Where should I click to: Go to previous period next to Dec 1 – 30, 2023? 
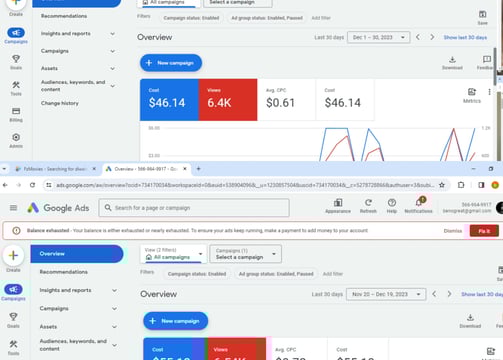pos(418,37)
